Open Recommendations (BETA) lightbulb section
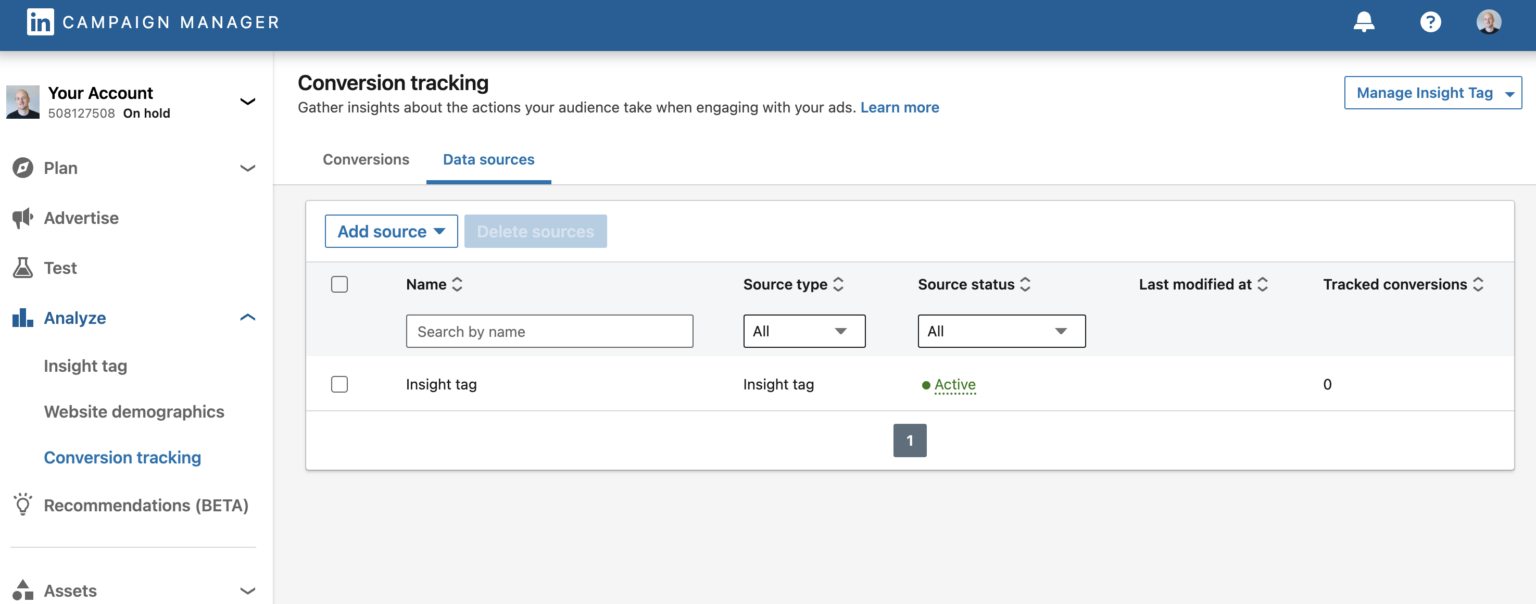Image resolution: width=1536 pixels, height=604 pixels. pos(22,505)
